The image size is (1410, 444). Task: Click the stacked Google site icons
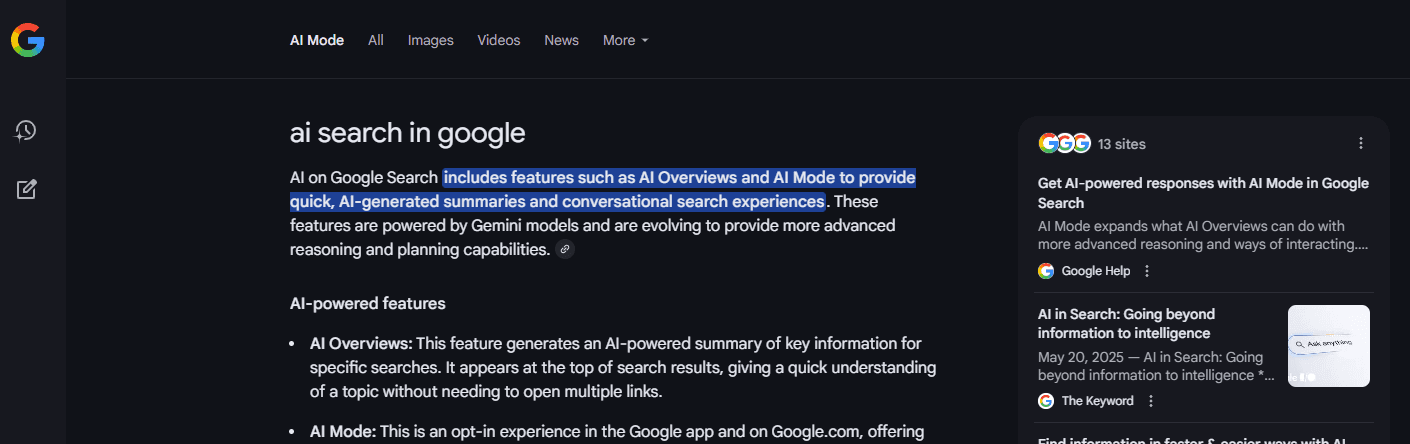pos(1064,144)
